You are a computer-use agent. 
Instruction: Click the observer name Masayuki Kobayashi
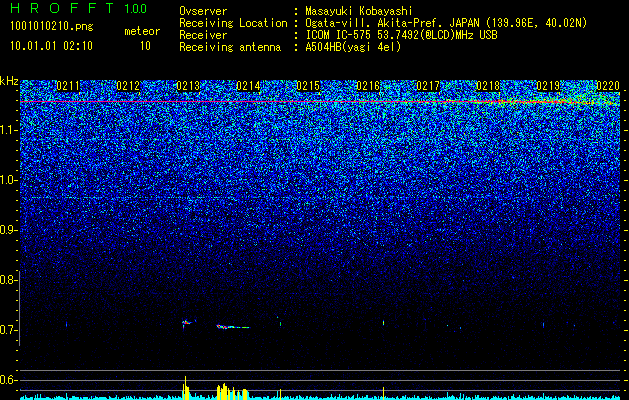click(359, 11)
